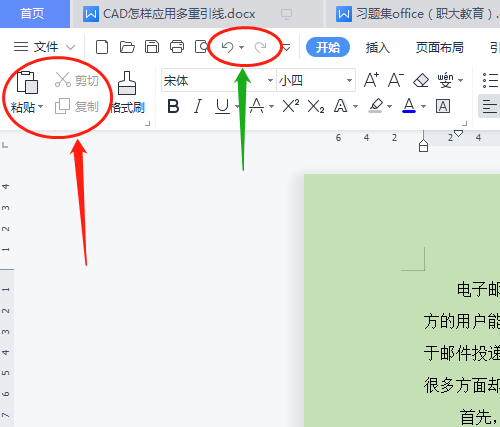
Task: Open the Font color dropdown arrow
Action: (x=423, y=107)
